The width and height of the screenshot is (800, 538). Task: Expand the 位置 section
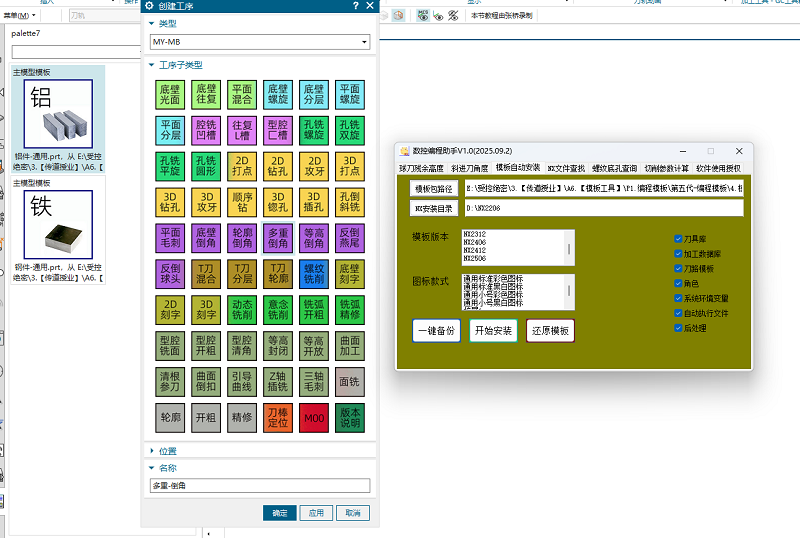click(168, 451)
